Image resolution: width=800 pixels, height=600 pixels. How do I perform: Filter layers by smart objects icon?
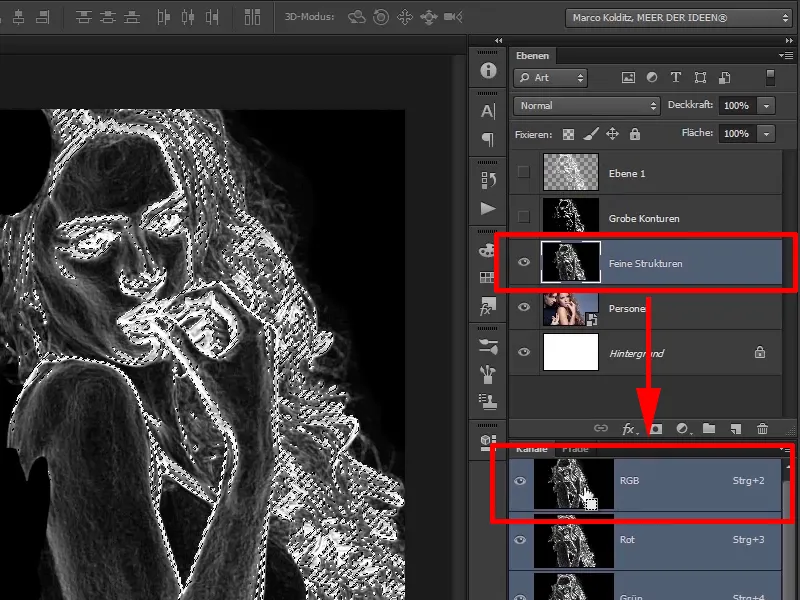[x=724, y=78]
